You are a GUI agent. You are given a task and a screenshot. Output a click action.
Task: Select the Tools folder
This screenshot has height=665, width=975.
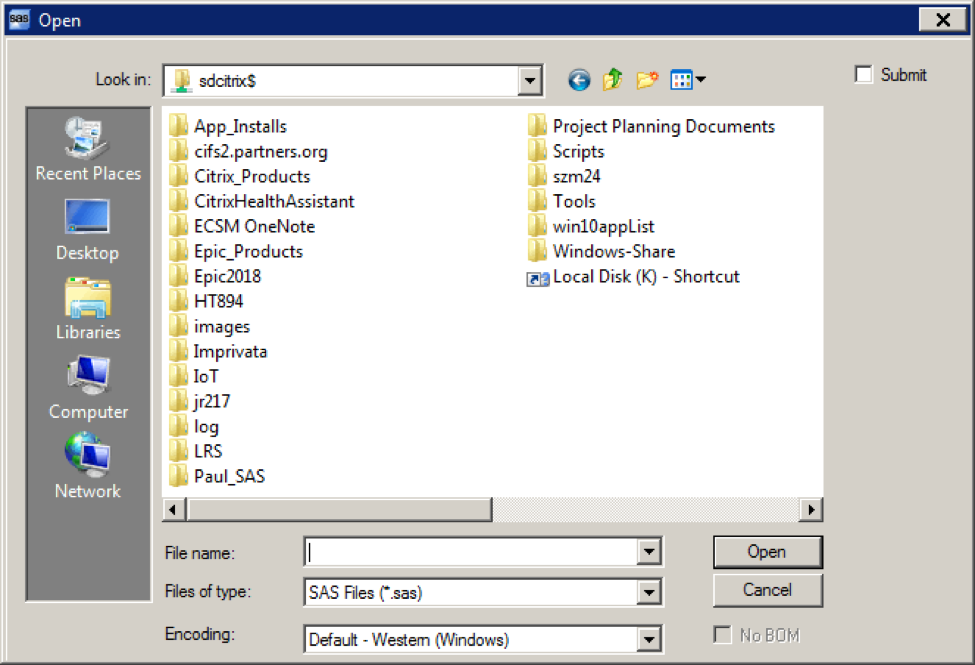click(562, 201)
